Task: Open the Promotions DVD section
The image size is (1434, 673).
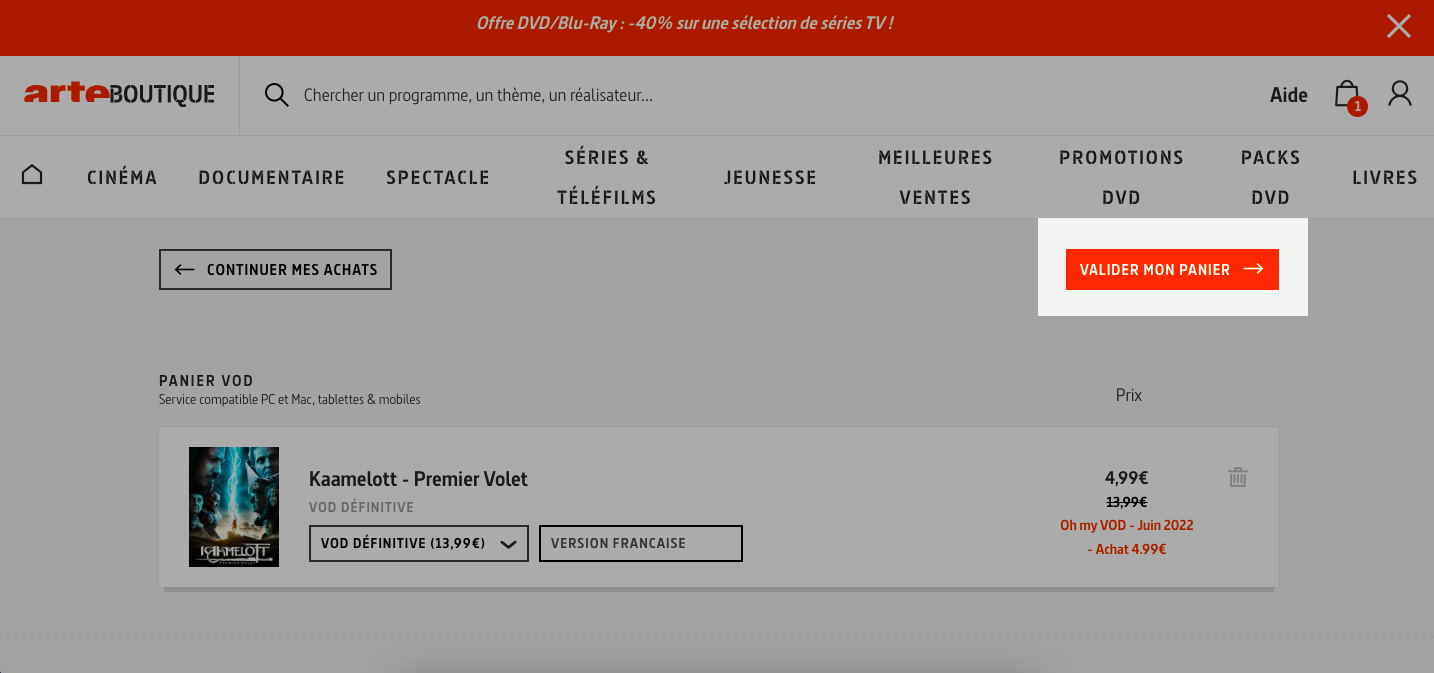Action: (x=1121, y=177)
